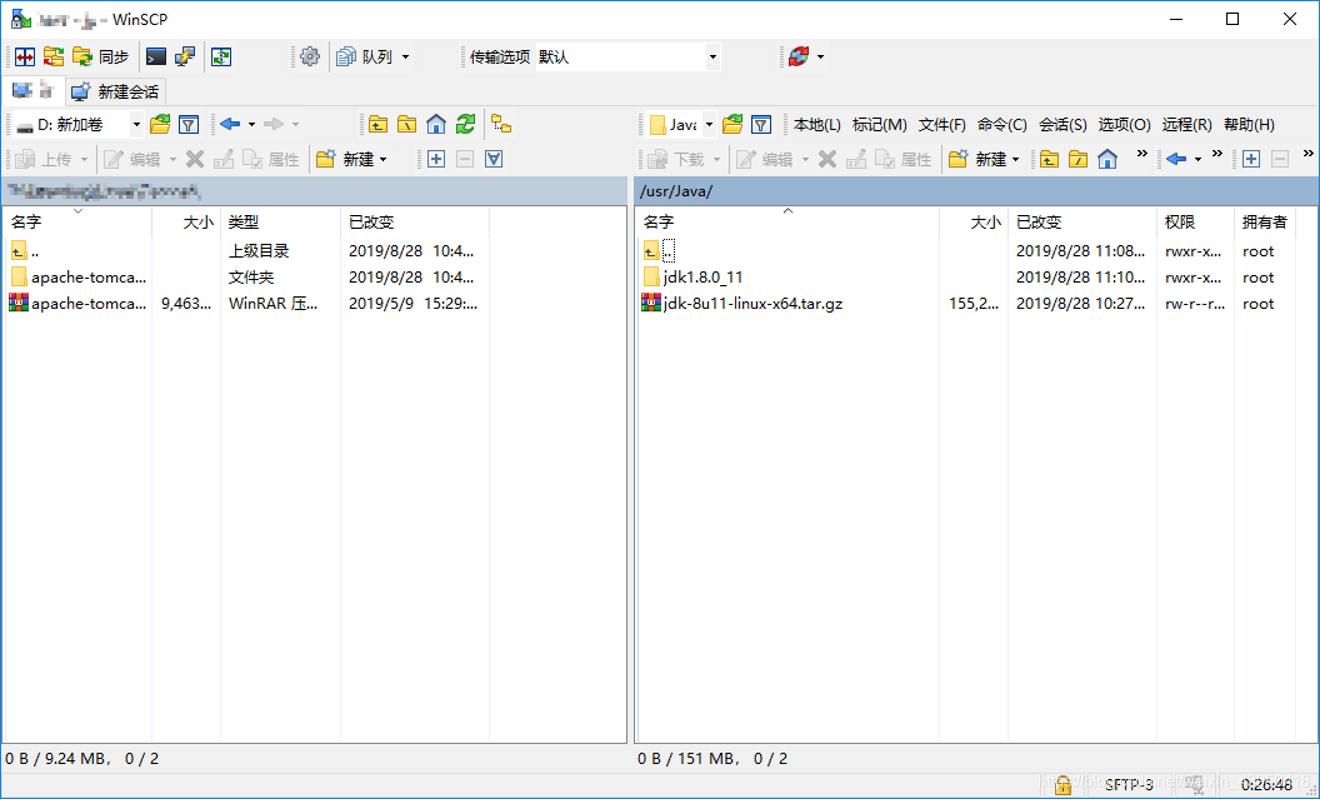Click the red globe refresh icon

click(798, 57)
